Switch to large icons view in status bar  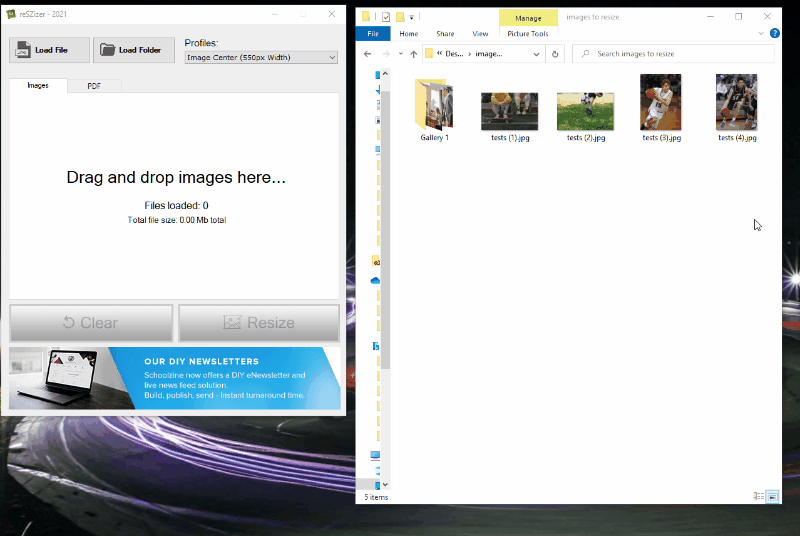point(772,496)
